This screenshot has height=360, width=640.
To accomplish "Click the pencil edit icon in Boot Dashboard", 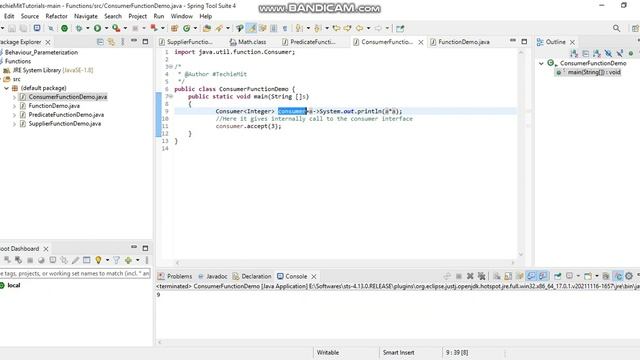I will click(76, 260).
